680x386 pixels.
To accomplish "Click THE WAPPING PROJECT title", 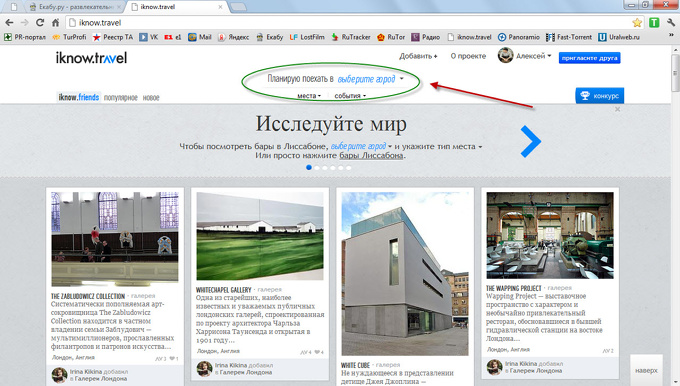I will (513, 288).
